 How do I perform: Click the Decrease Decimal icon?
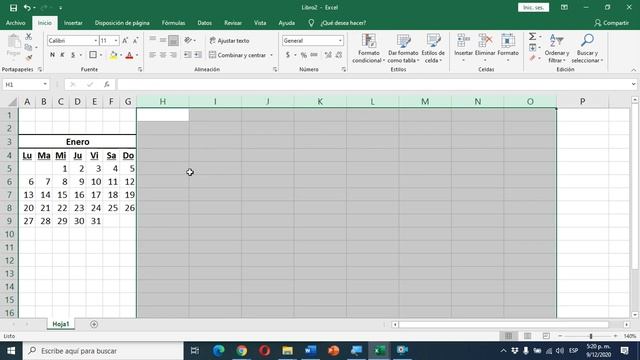339,55
